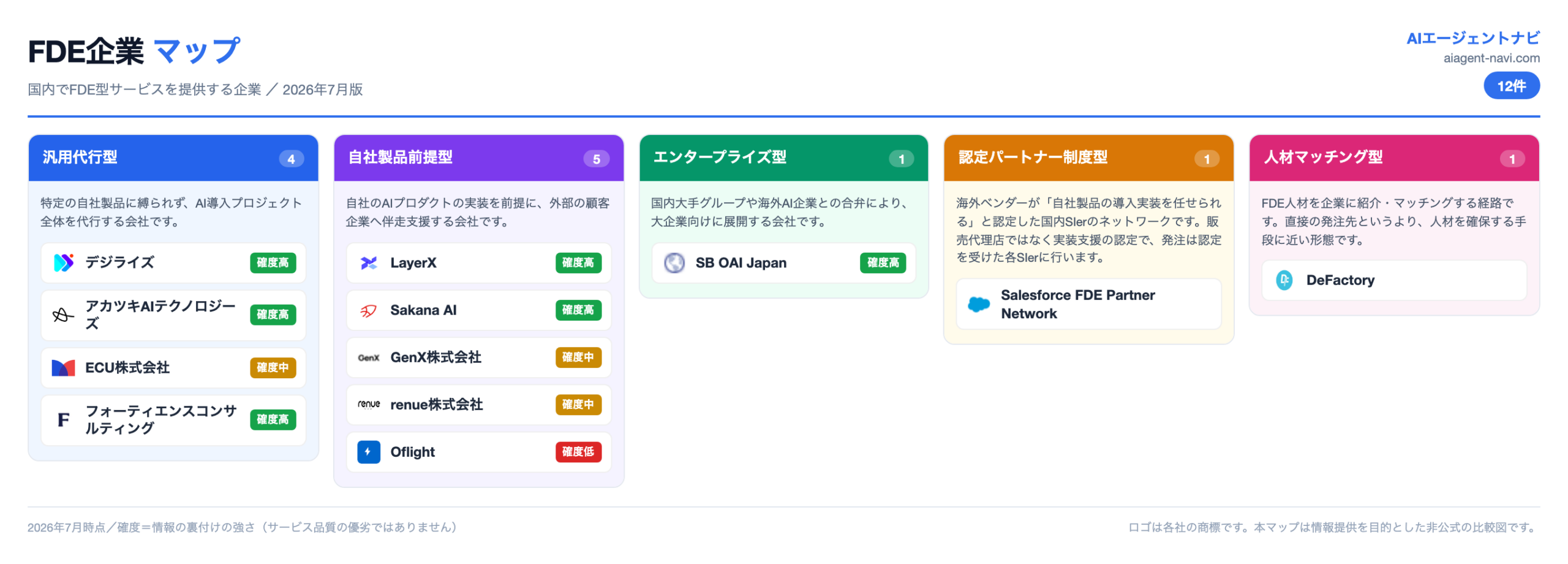Click the 人材マッチング型 description paragraph

point(1393,221)
